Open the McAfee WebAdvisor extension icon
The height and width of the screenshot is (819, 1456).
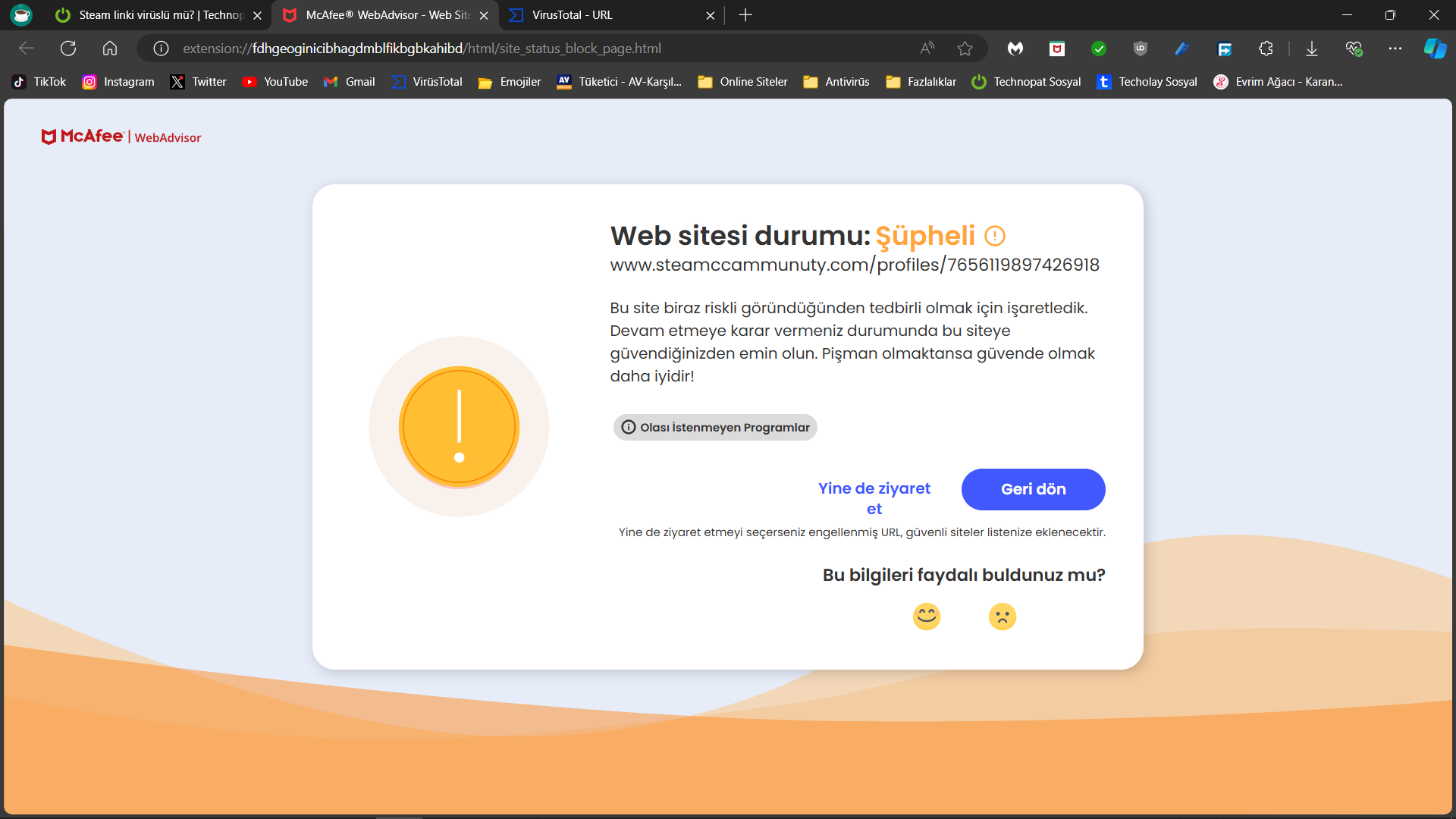[1057, 49]
